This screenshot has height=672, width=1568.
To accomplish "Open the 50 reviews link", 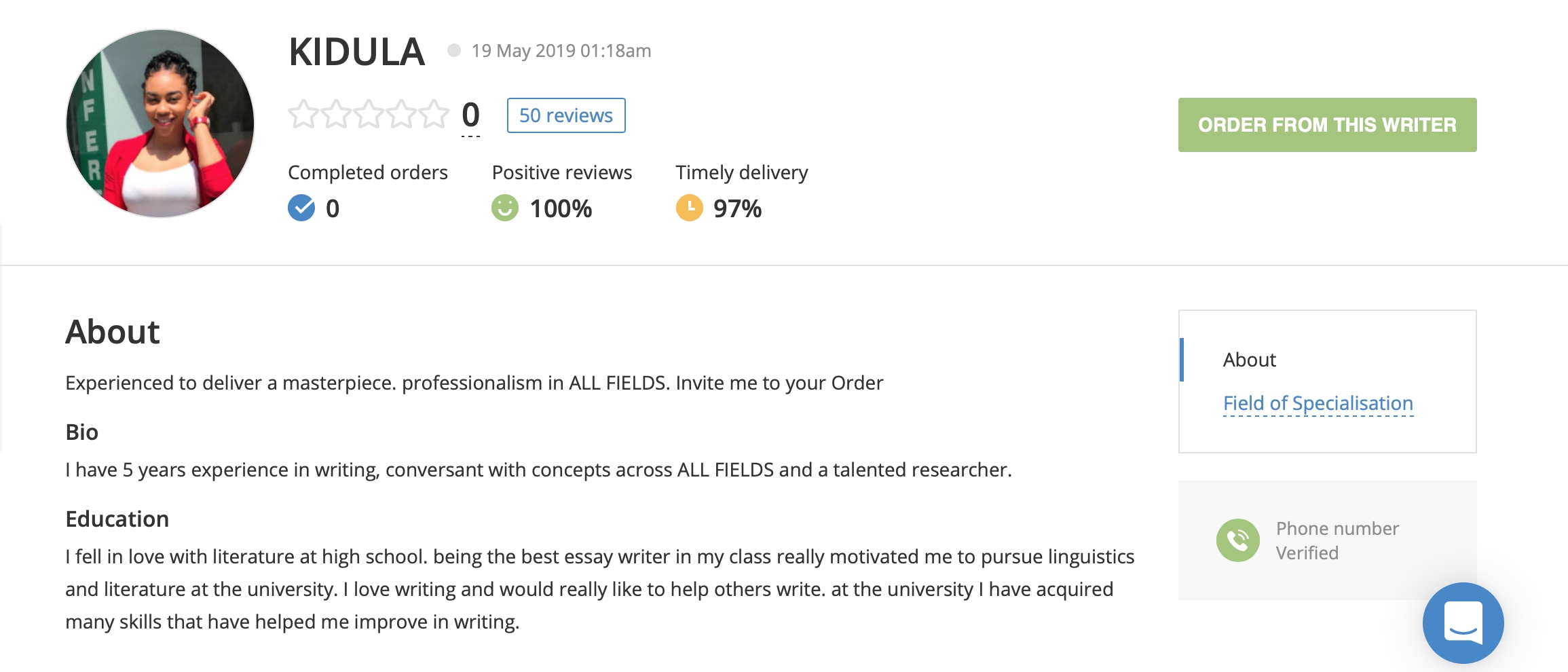I will click(565, 115).
